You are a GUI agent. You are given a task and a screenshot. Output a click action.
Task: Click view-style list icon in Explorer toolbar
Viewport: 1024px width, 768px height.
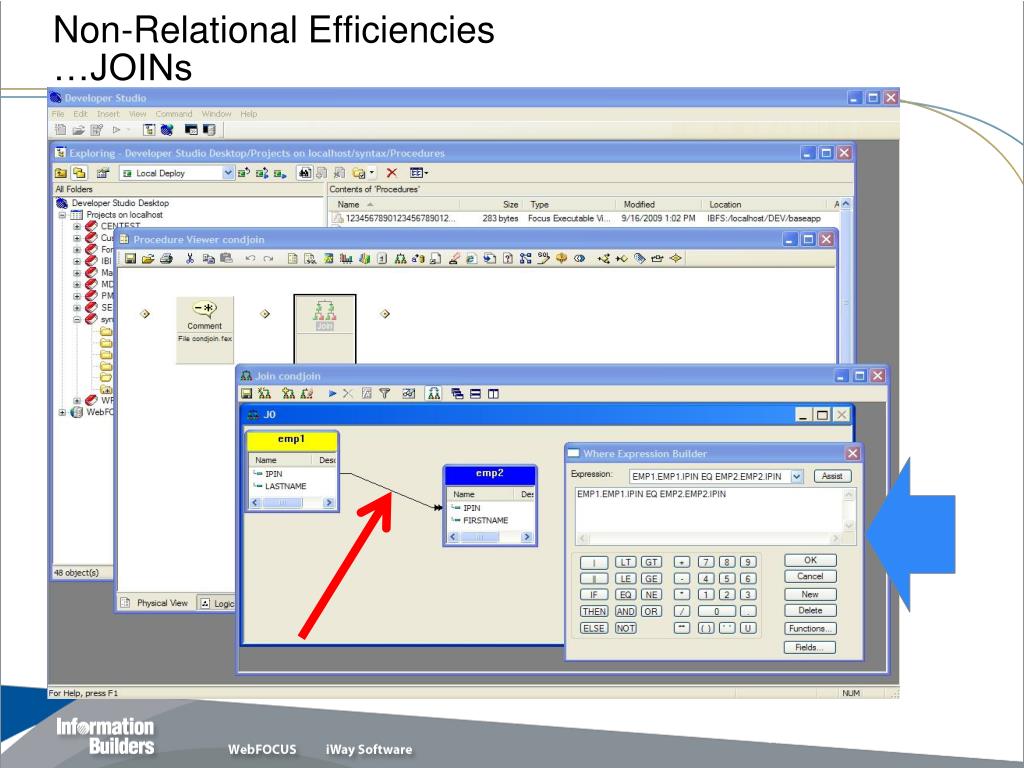click(419, 173)
